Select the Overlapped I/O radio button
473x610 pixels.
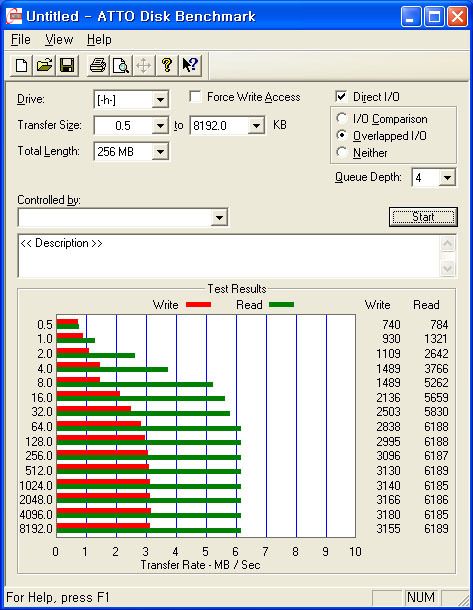(342, 135)
